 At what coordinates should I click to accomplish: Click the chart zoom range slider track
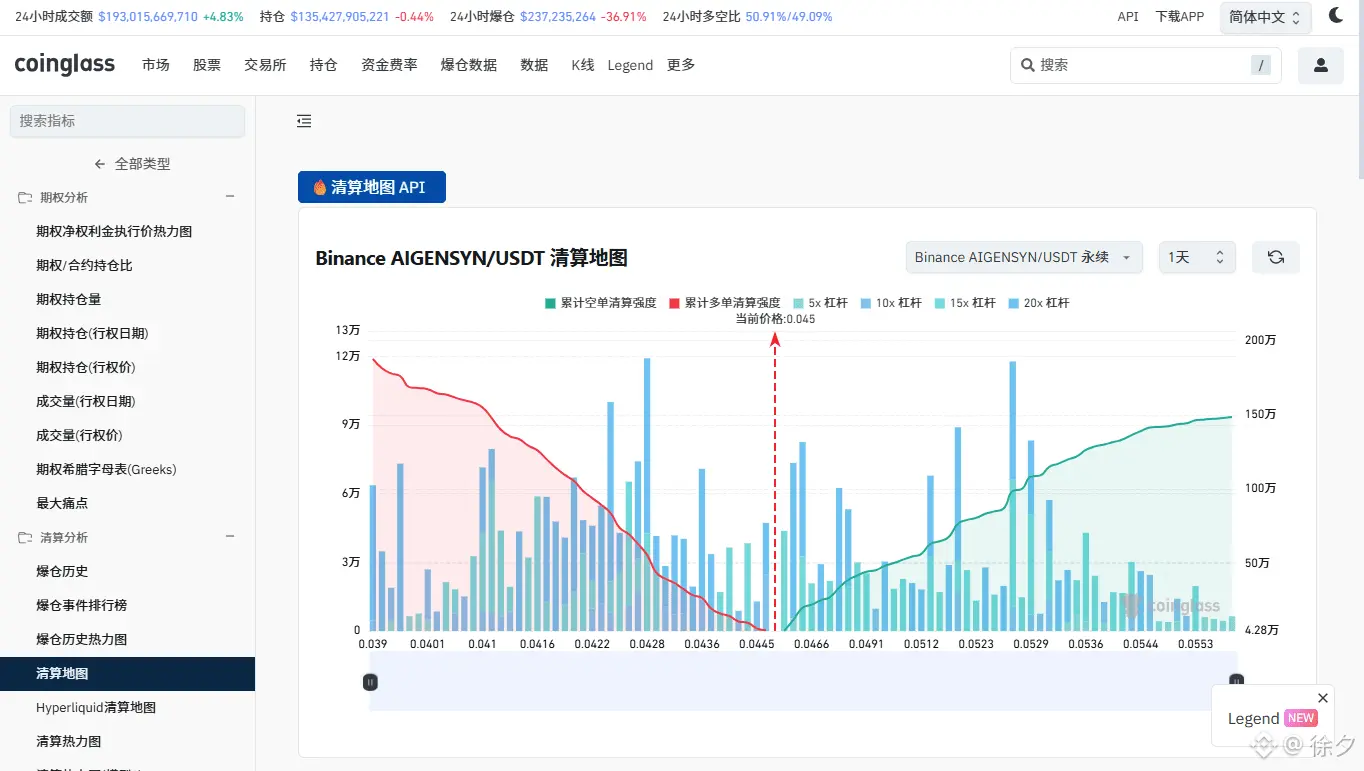(x=803, y=681)
